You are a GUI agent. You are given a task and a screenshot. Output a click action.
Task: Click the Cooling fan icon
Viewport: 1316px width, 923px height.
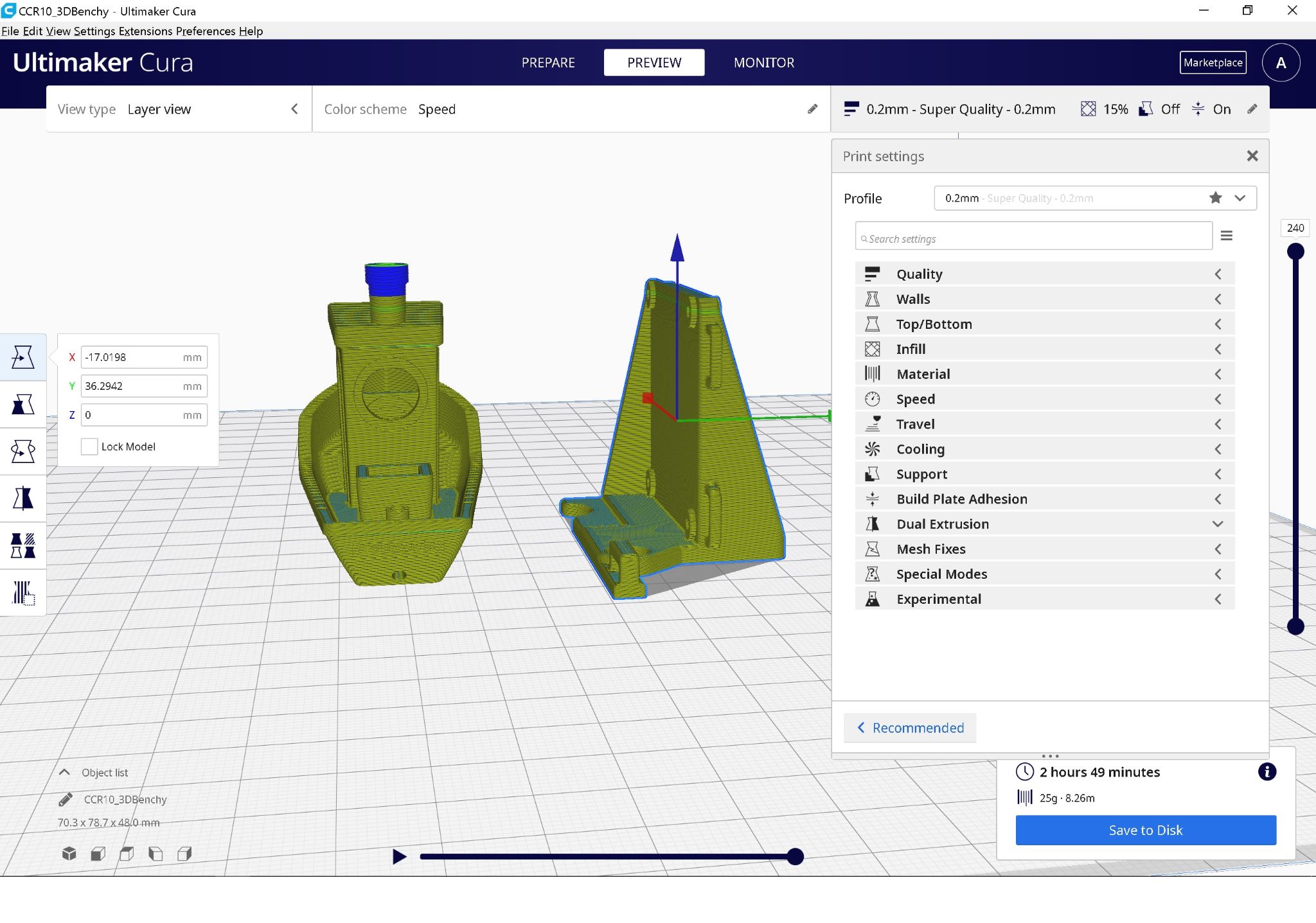pyautogui.click(x=872, y=449)
